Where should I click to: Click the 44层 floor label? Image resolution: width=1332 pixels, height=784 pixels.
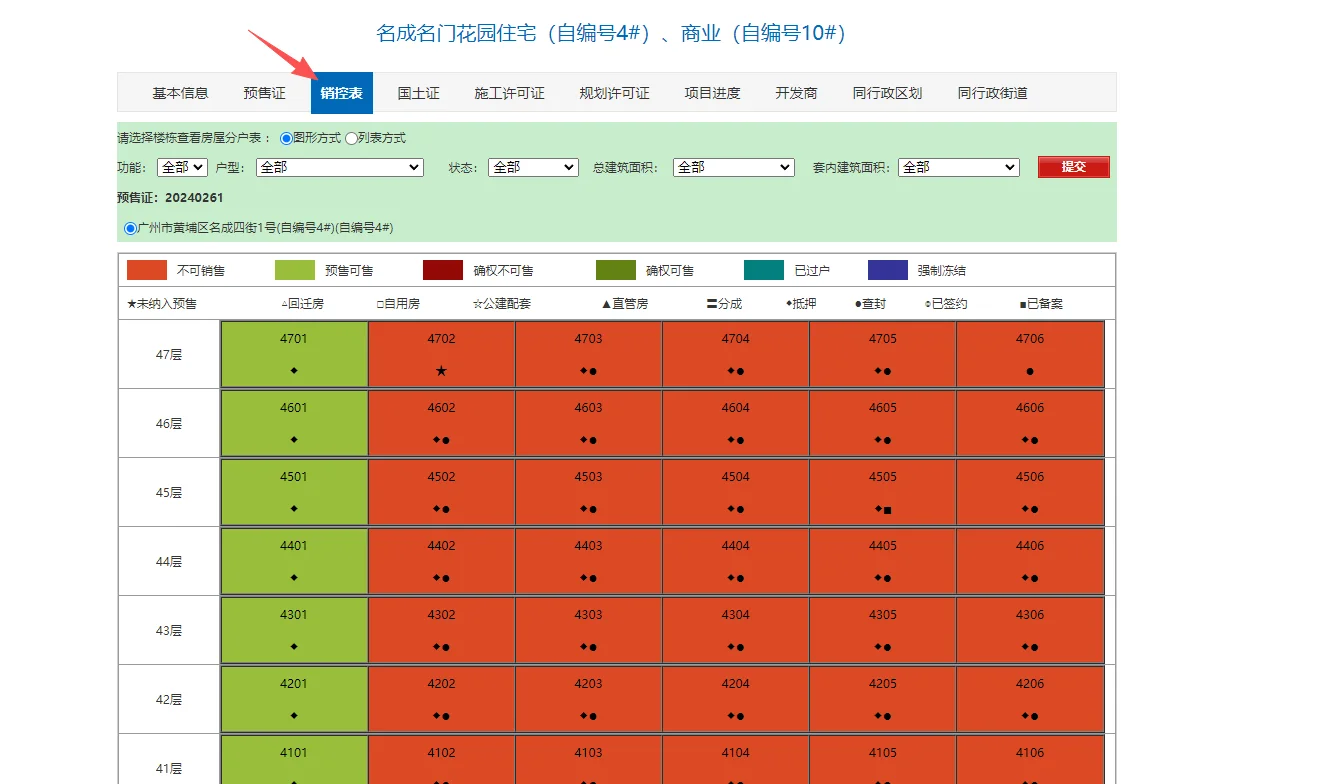point(169,562)
